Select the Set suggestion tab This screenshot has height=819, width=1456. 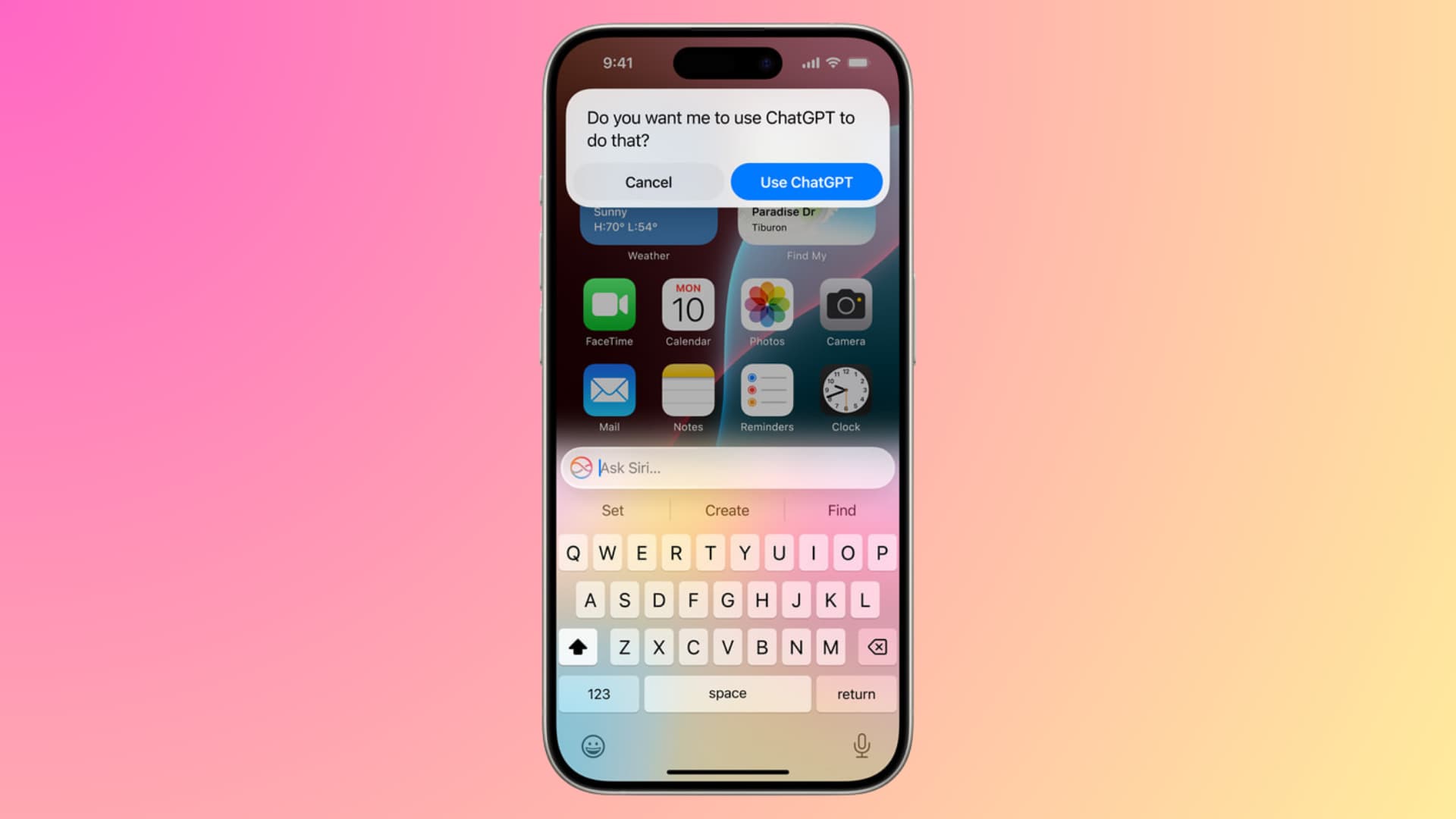610,510
